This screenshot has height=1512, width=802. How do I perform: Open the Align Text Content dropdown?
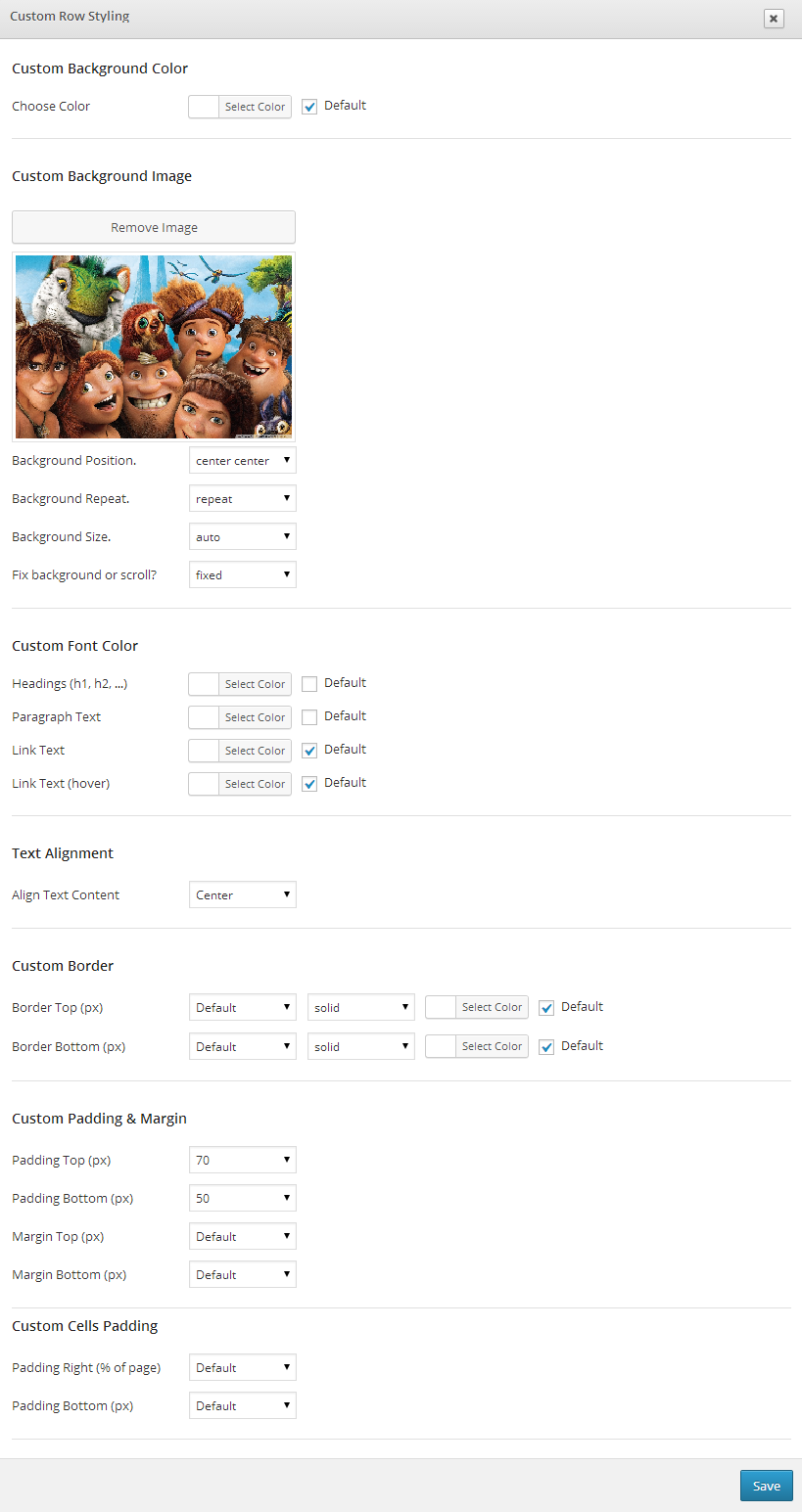click(x=242, y=895)
